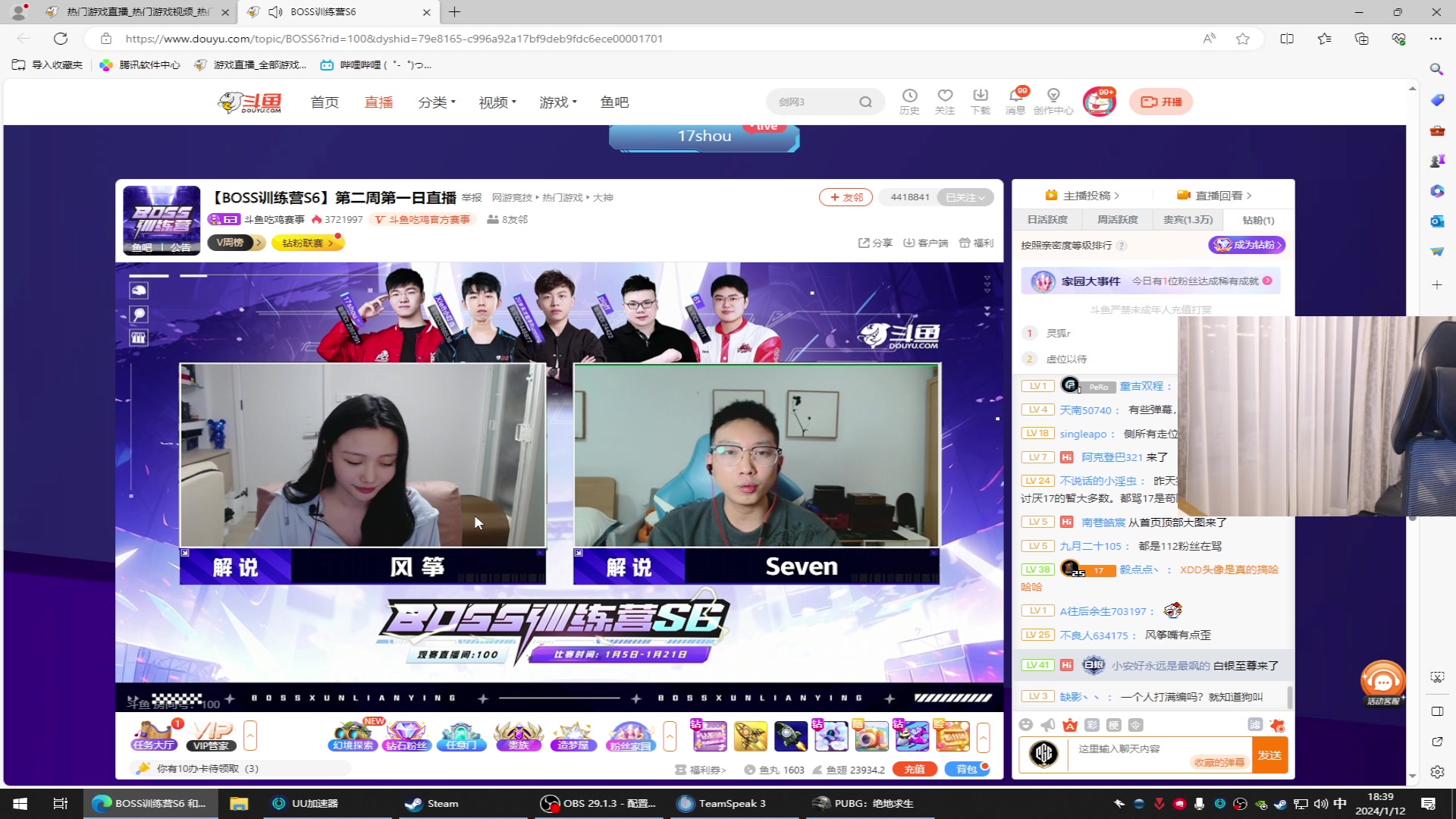The image size is (1456, 819).
Task: Toggle browser favorite star for this page
Action: 1242,39
